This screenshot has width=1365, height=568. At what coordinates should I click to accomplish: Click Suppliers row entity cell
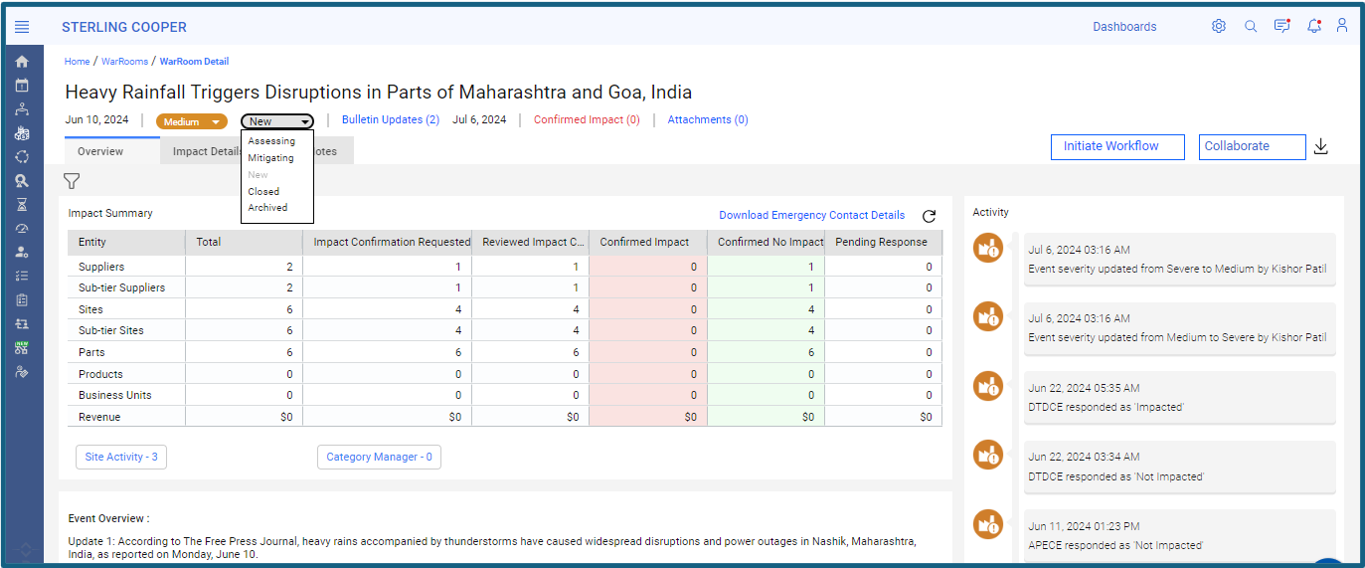[x=126, y=267]
